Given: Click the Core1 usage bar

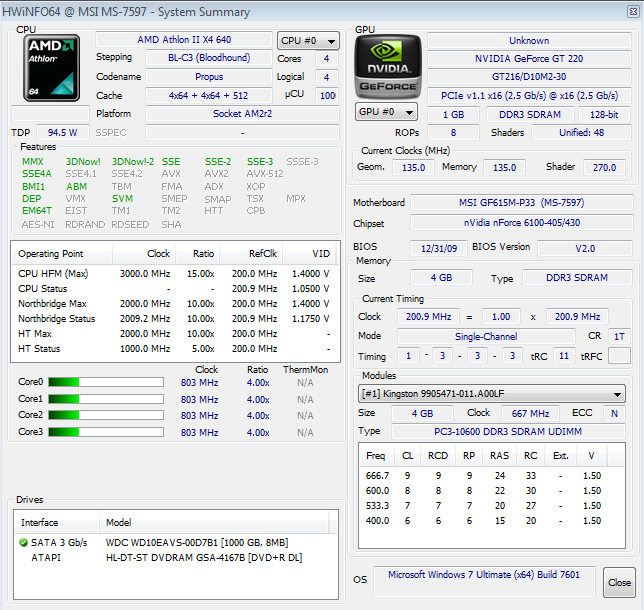Looking at the screenshot, I should [106, 399].
